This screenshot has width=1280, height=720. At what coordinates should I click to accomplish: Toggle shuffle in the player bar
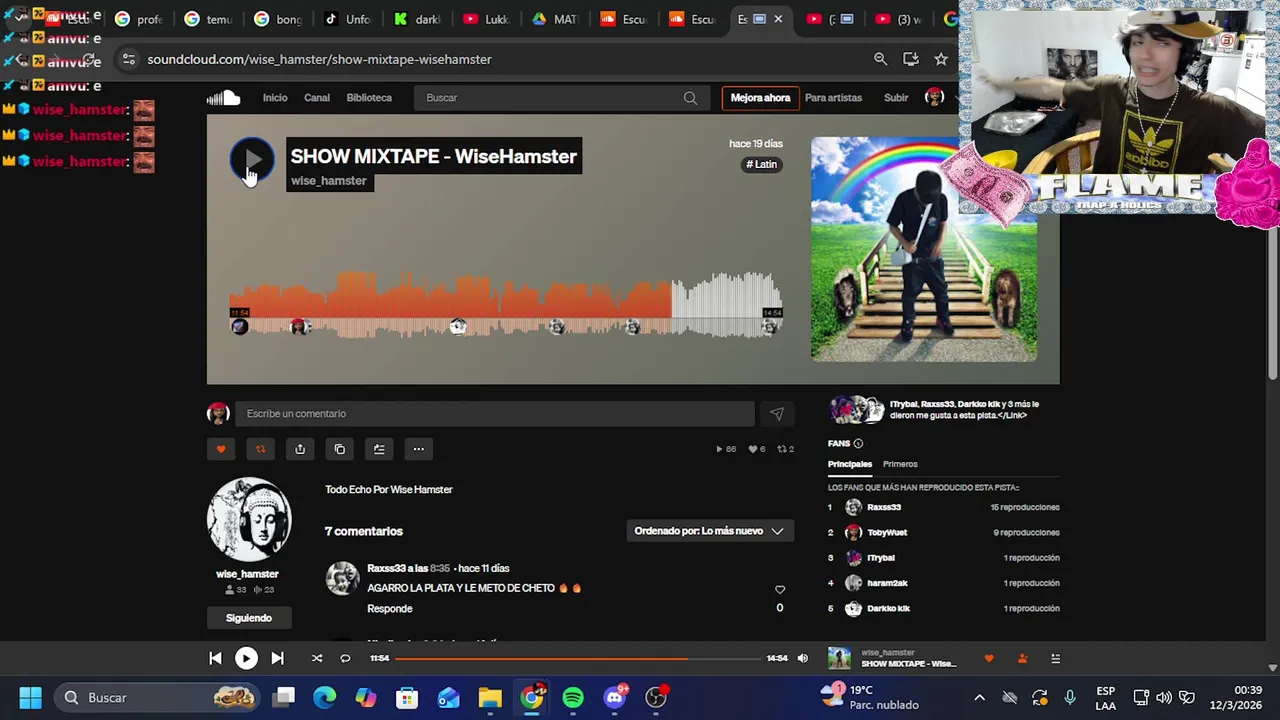point(317,658)
